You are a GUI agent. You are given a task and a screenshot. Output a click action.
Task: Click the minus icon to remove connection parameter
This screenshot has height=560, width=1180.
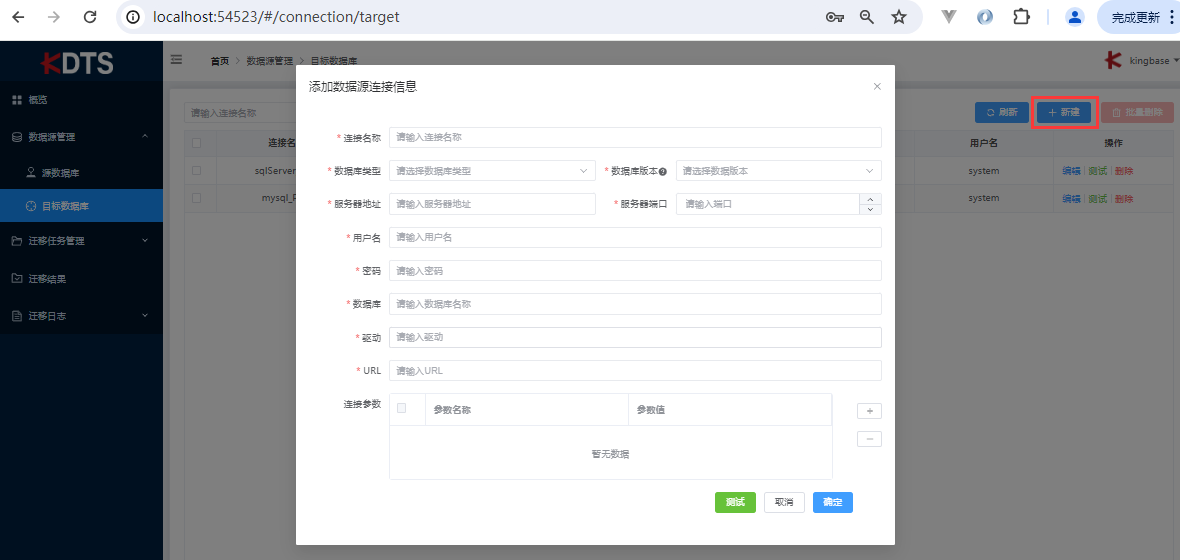(869, 439)
